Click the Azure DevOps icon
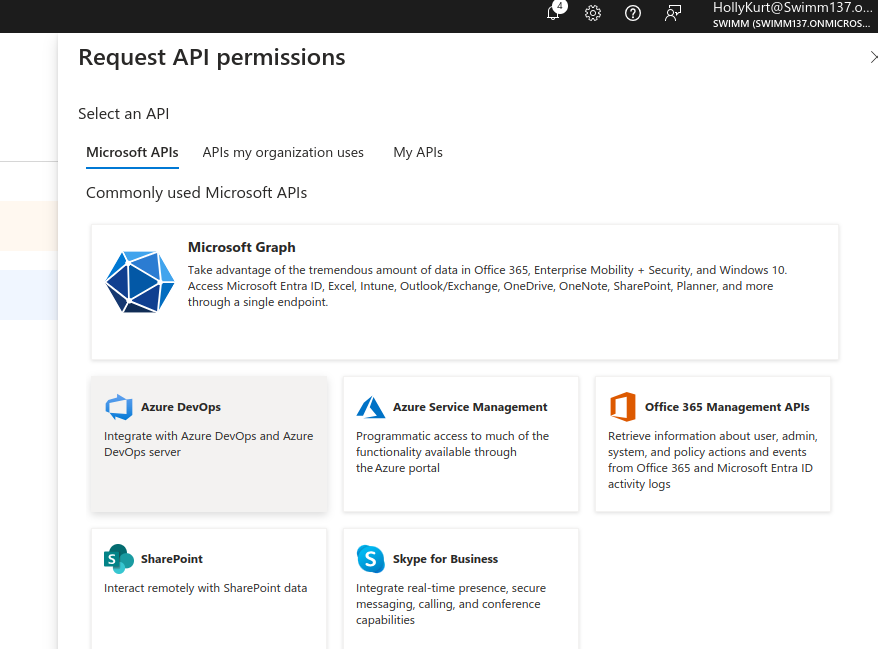Viewport: 878px width, 649px height. tap(119, 407)
